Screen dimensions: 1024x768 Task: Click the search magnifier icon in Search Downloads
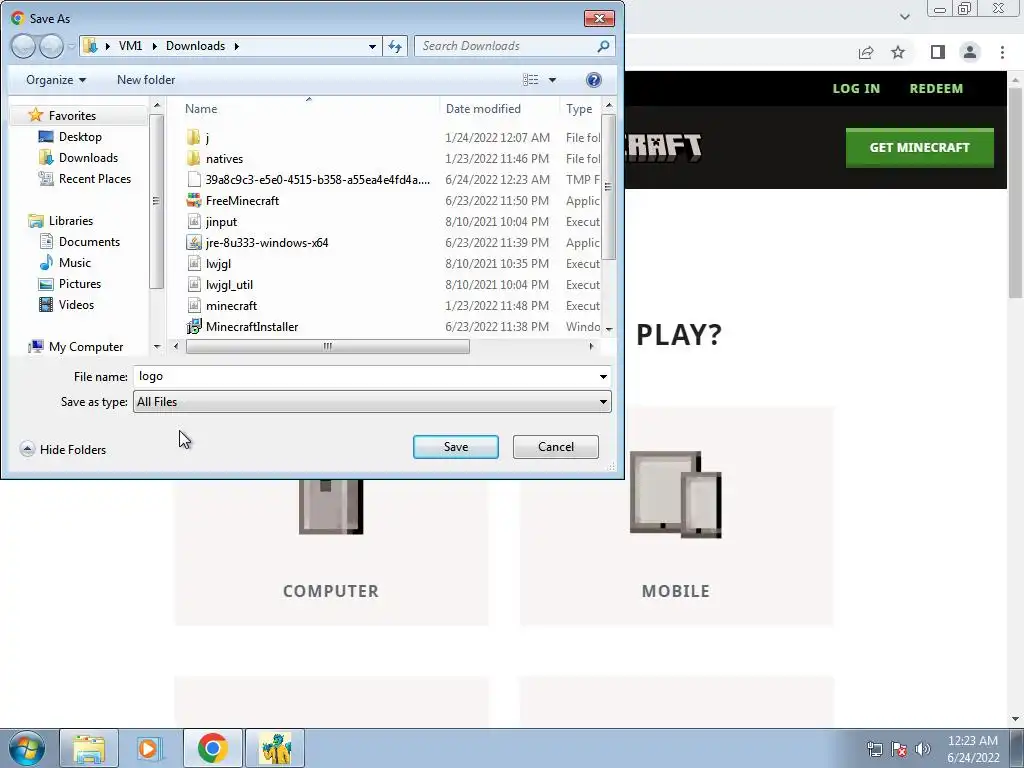603,46
